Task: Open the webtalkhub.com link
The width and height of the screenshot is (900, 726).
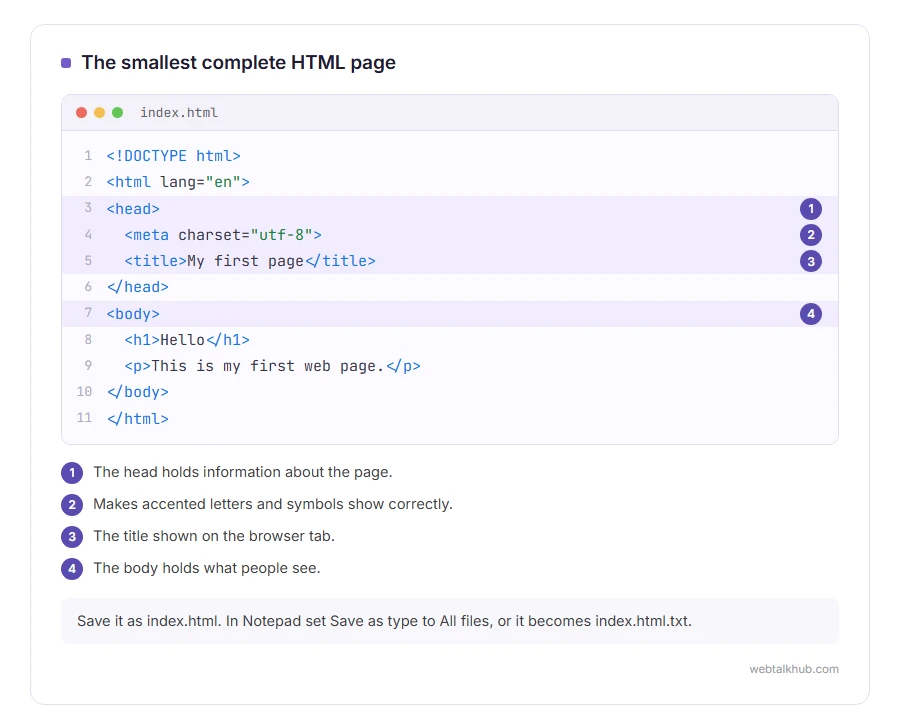Action: tap(794, 669)
